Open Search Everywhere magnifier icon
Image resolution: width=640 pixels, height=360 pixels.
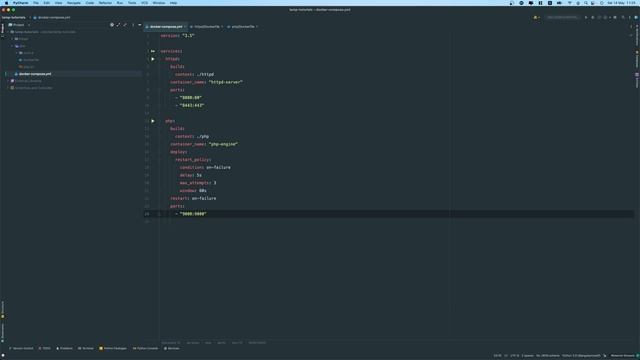click(x=623, y=18)
